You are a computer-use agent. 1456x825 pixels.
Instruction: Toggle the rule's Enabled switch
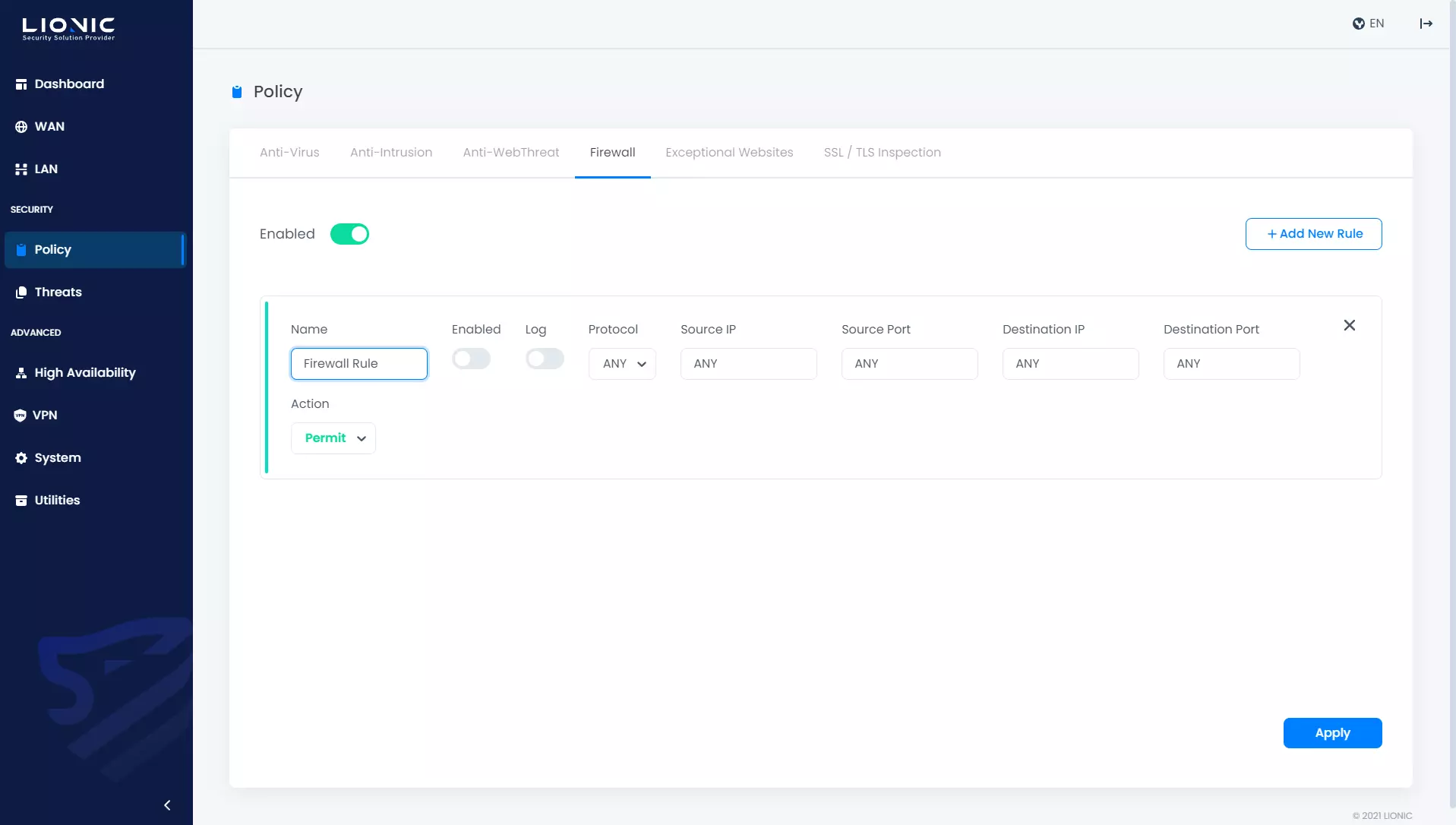(x=471, y=359)
